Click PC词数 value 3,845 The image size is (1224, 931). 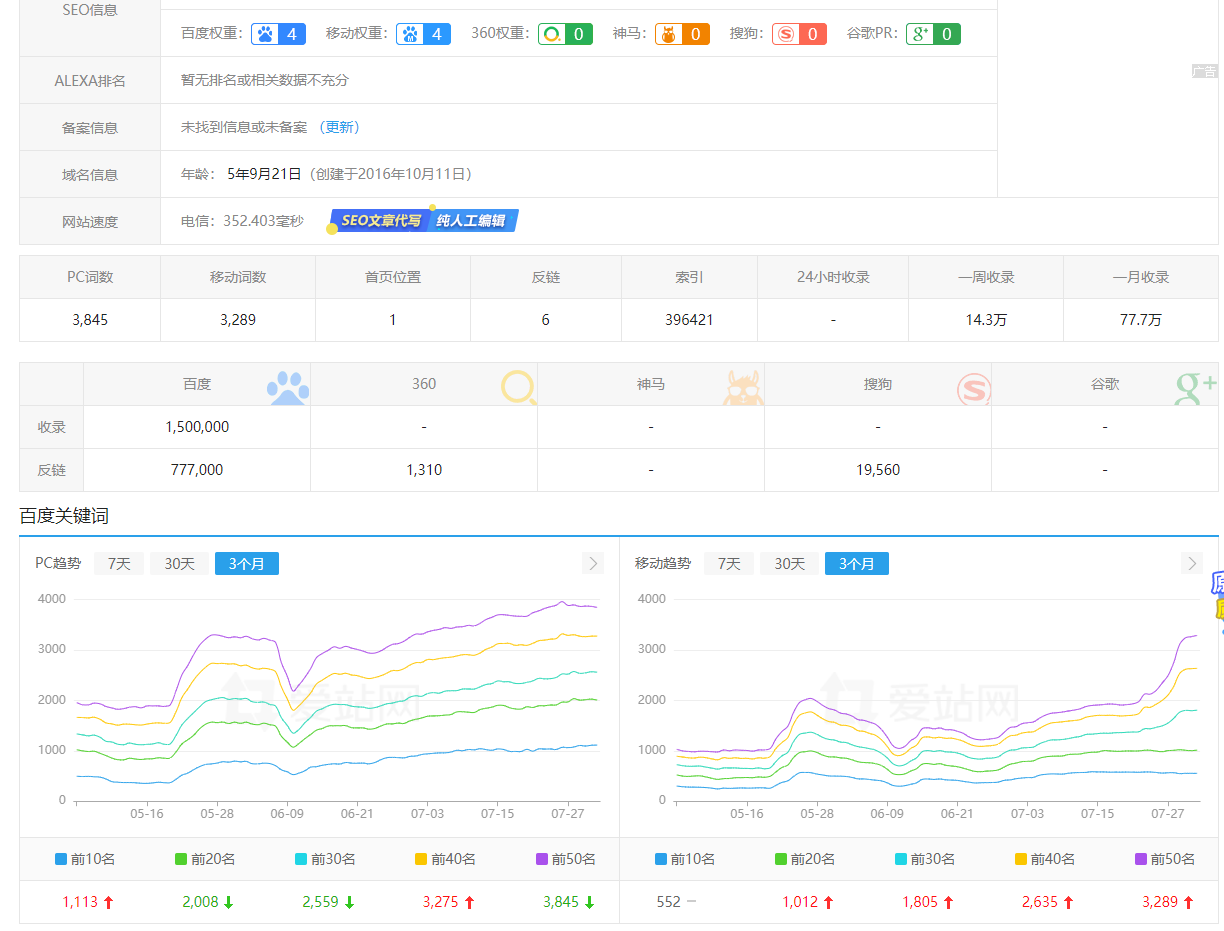(x=90, y=320)
